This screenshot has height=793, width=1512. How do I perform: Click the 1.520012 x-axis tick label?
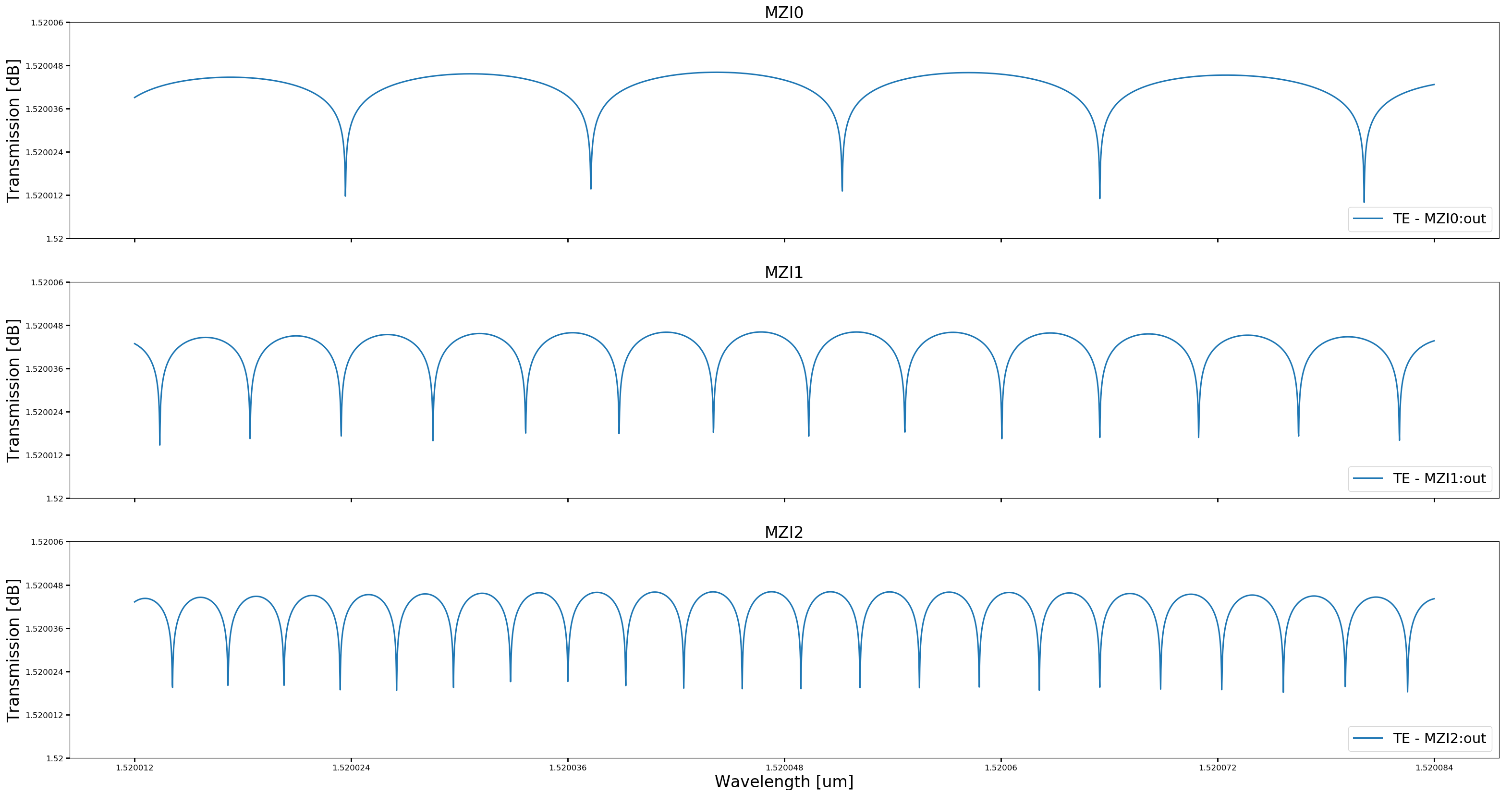134,767
